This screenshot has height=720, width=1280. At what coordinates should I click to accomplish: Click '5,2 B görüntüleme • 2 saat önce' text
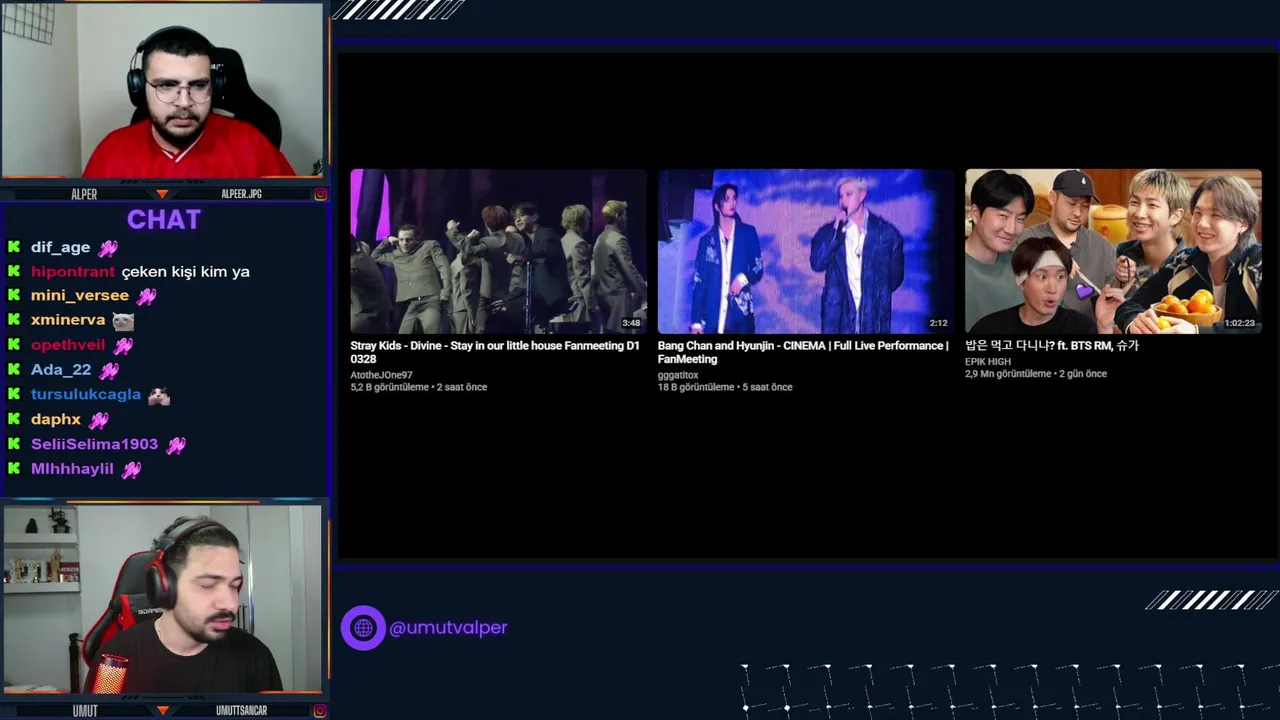pyautogui.click(x=419, y=387)
